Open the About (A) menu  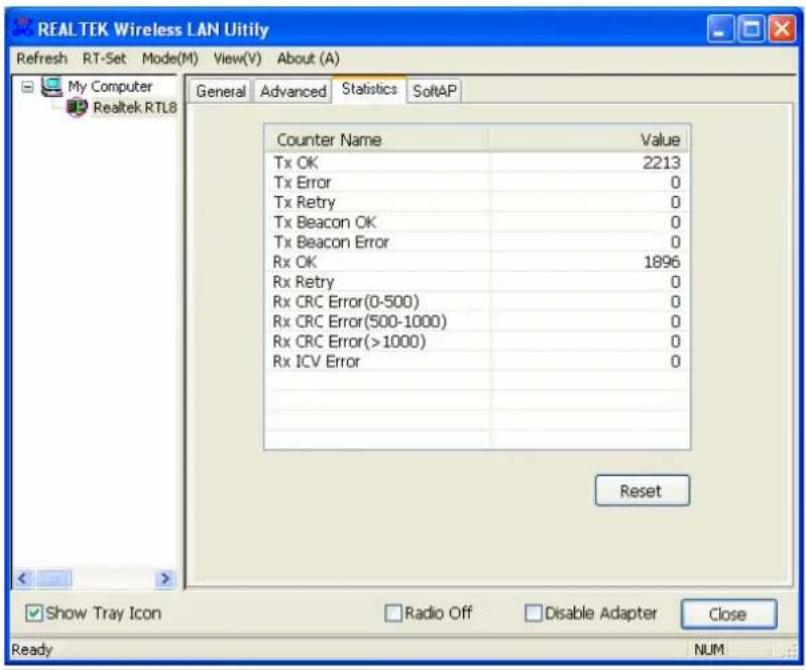point(308,59)
